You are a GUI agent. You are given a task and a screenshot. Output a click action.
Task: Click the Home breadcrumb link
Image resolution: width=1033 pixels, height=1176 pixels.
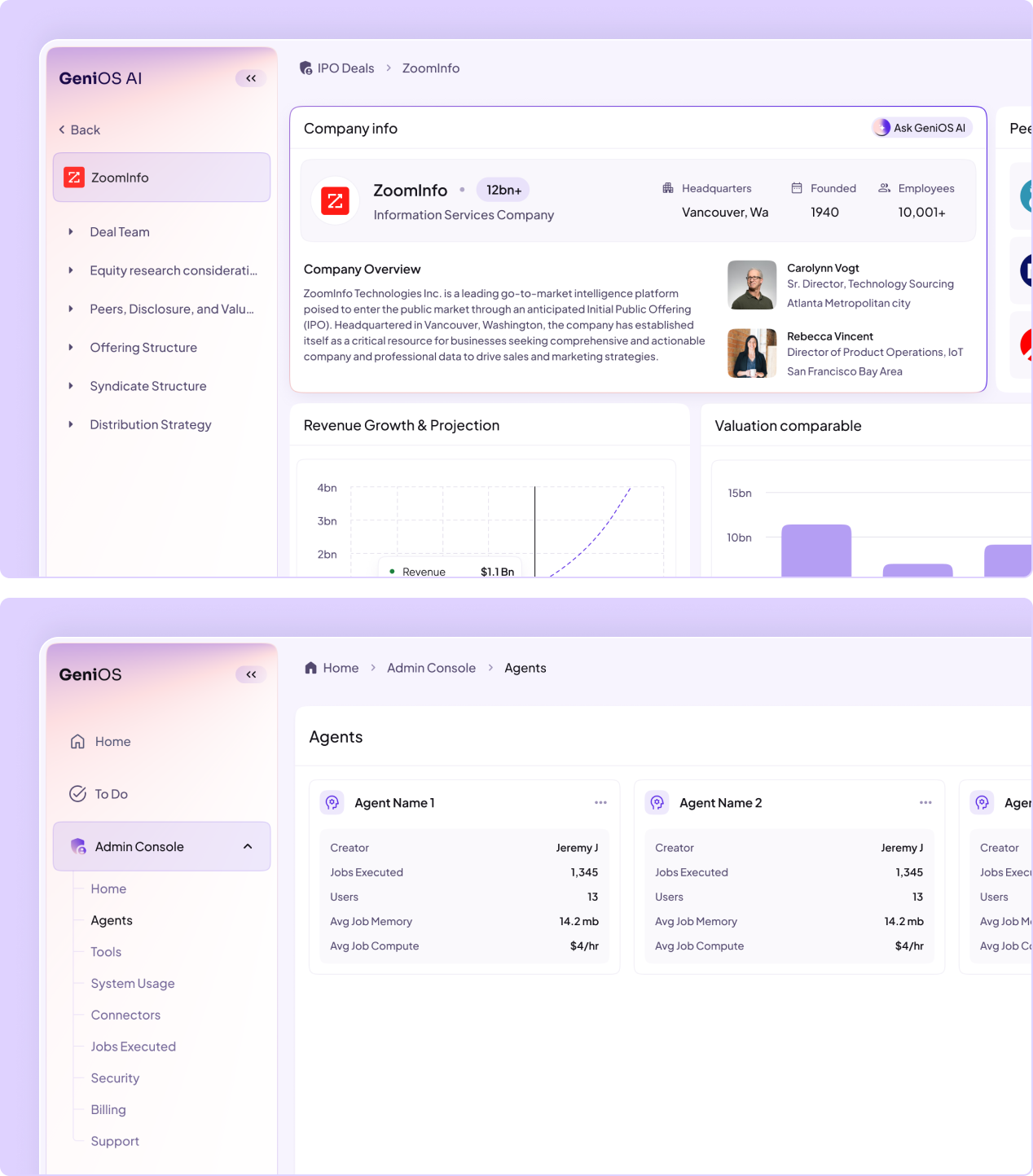pos(341,668)
